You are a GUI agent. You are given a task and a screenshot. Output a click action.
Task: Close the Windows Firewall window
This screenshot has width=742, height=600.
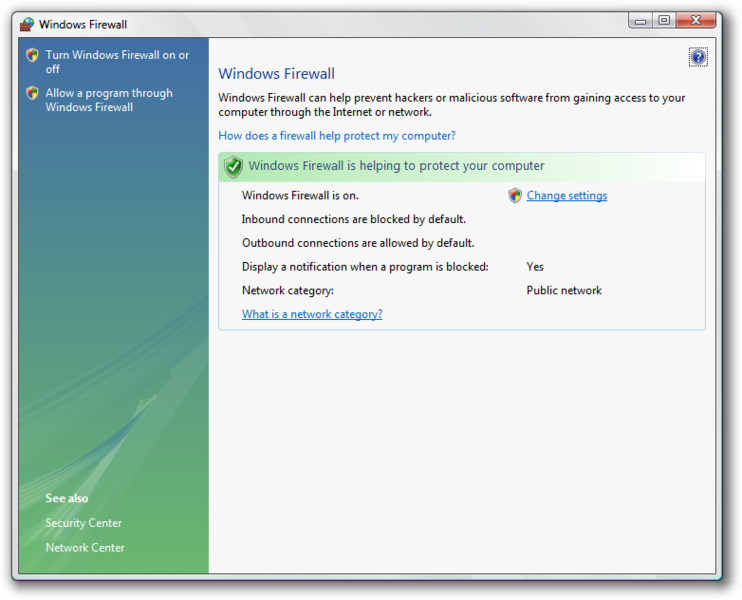pos(696,20)
